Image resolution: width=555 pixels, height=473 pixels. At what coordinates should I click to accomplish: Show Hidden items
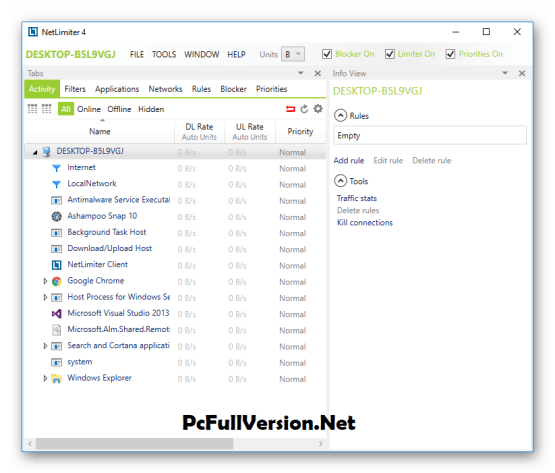pyautogui.click(x=151, y=109)
